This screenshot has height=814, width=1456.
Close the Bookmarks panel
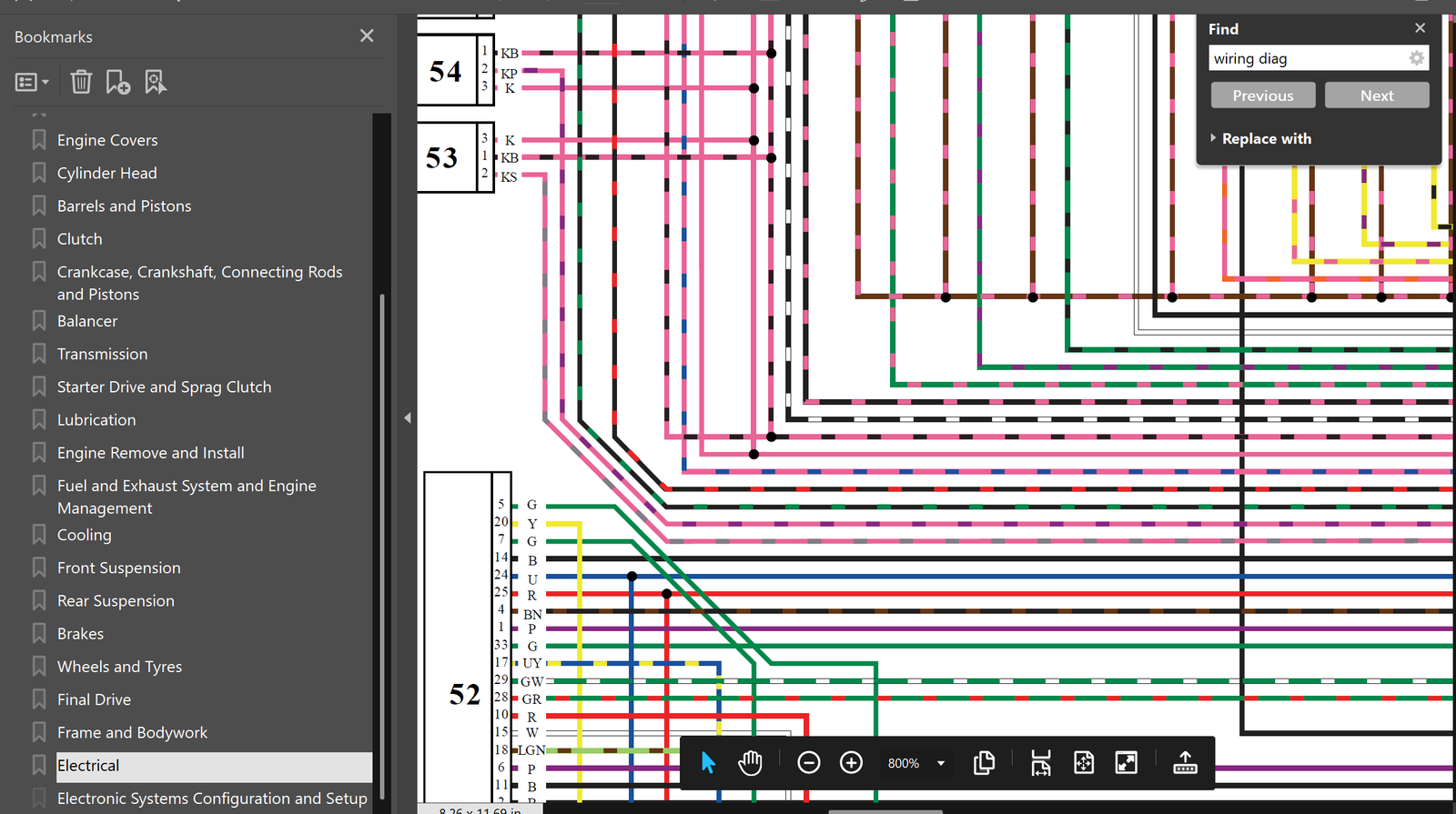coord(367,35)
